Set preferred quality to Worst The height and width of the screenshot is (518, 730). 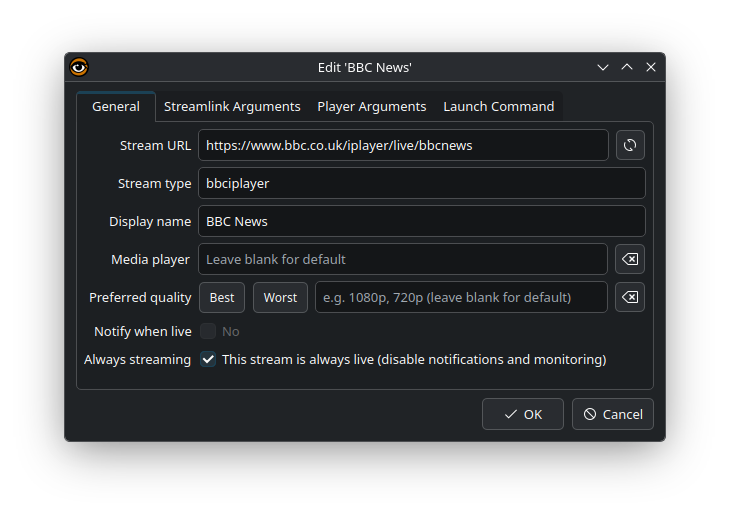280,297
